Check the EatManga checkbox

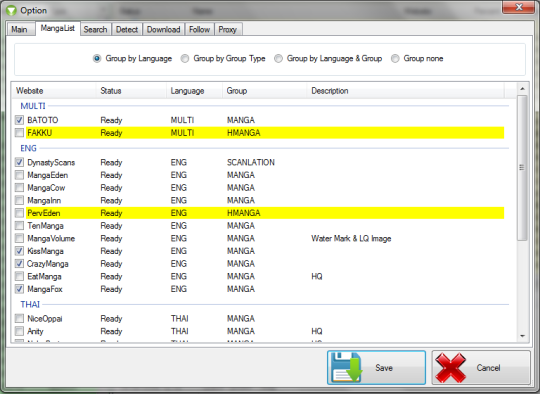coord(19,276)
